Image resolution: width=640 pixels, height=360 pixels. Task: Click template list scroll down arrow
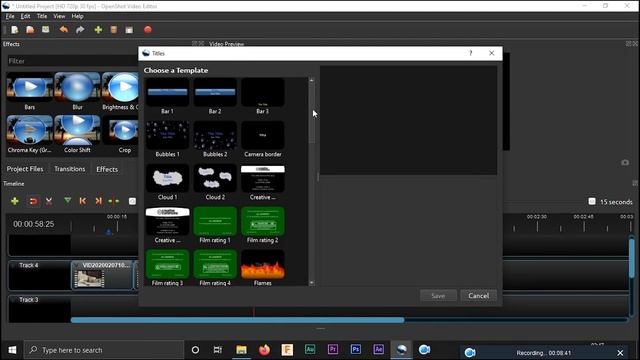(x=312, y=282)
